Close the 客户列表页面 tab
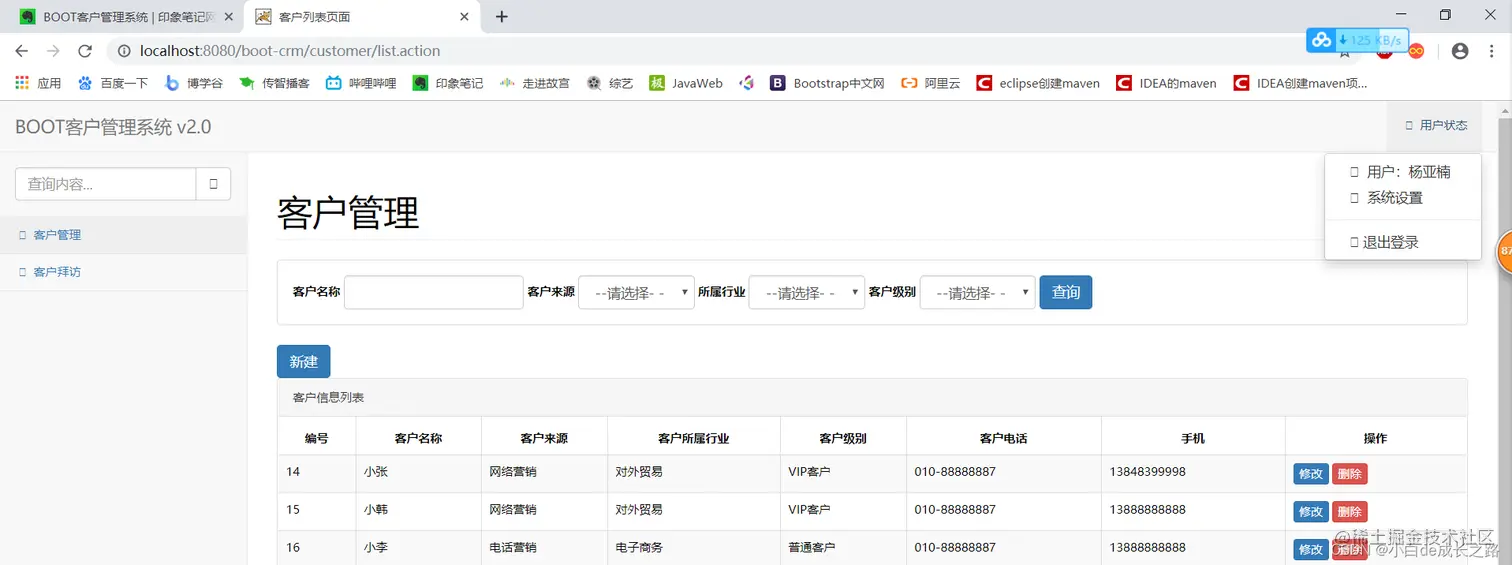 [x=465, y=17]
